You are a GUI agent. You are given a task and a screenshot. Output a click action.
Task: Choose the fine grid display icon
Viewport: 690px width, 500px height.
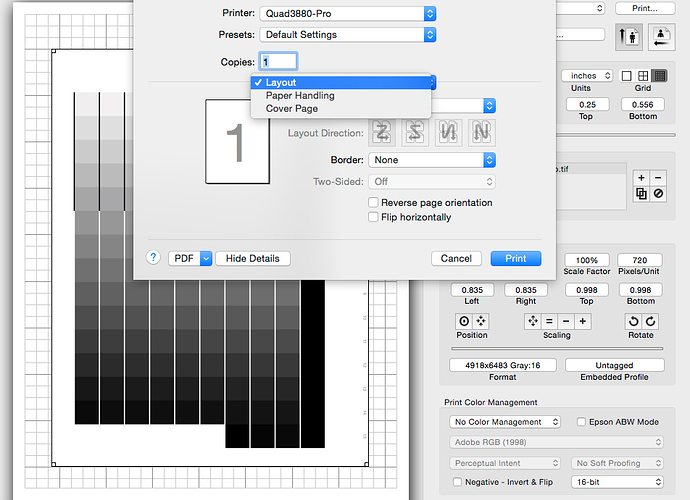coord(659,76)
